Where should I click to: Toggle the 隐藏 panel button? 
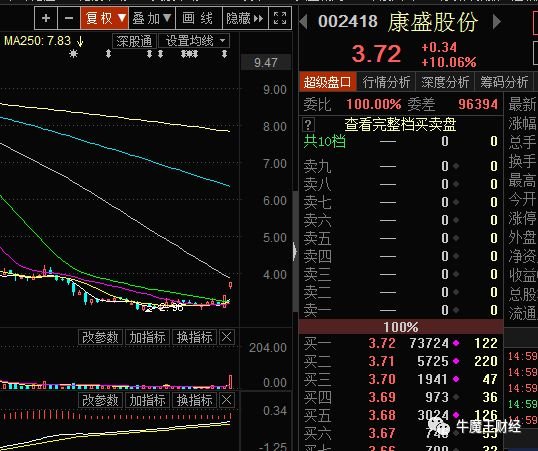click(x=245, y=18)
